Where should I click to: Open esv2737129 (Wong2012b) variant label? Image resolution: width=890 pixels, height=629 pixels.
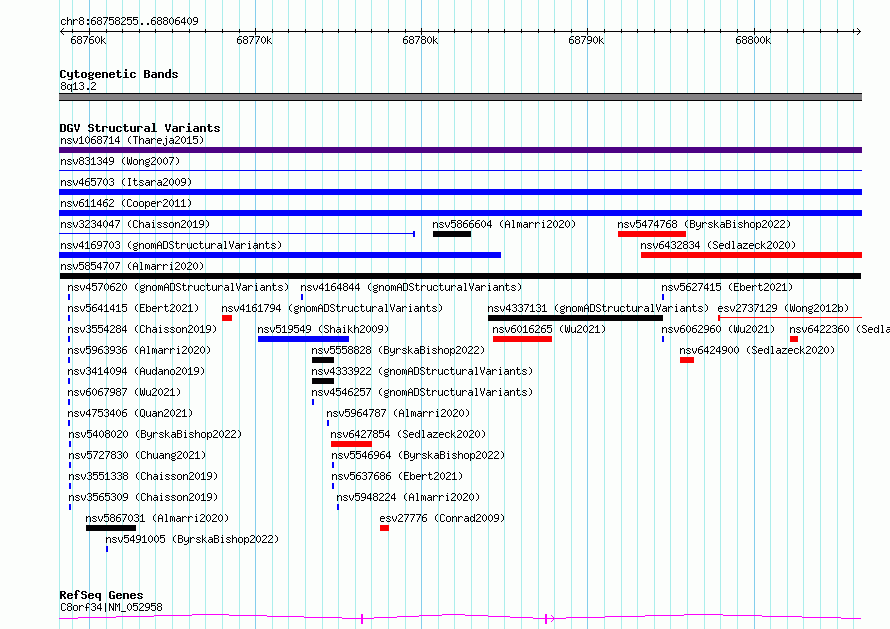pyautogui.click(x=783, y=308)
